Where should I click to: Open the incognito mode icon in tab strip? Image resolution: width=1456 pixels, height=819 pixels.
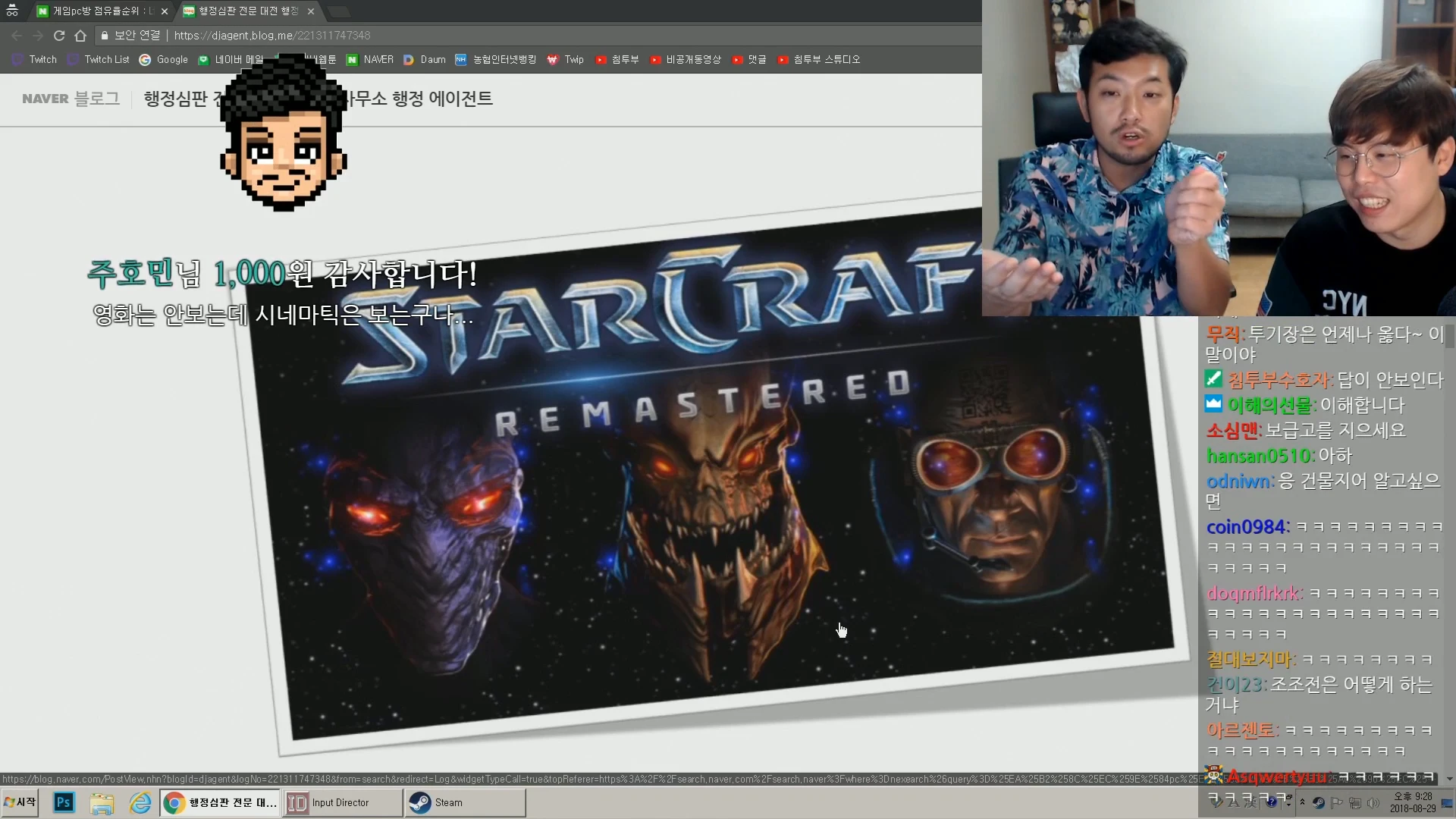click(12, 11)
